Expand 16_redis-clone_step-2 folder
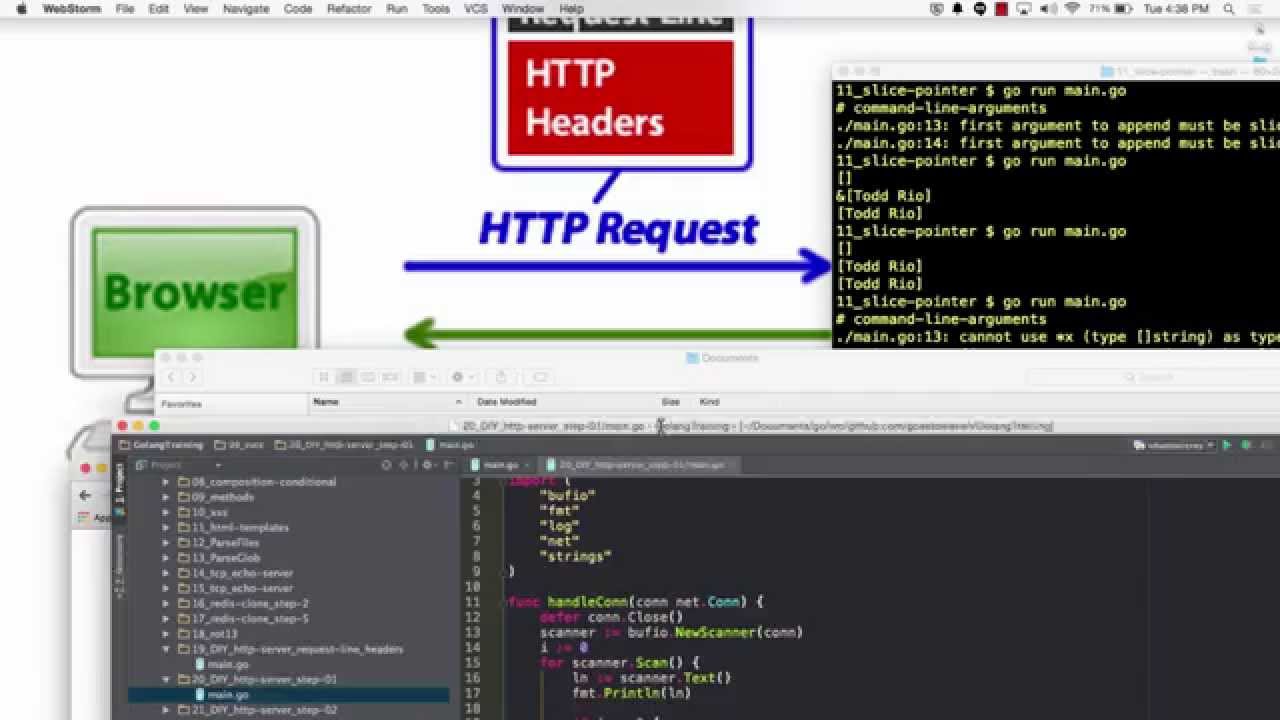Viewport: 1280px width, 720px height. (167, 604)
